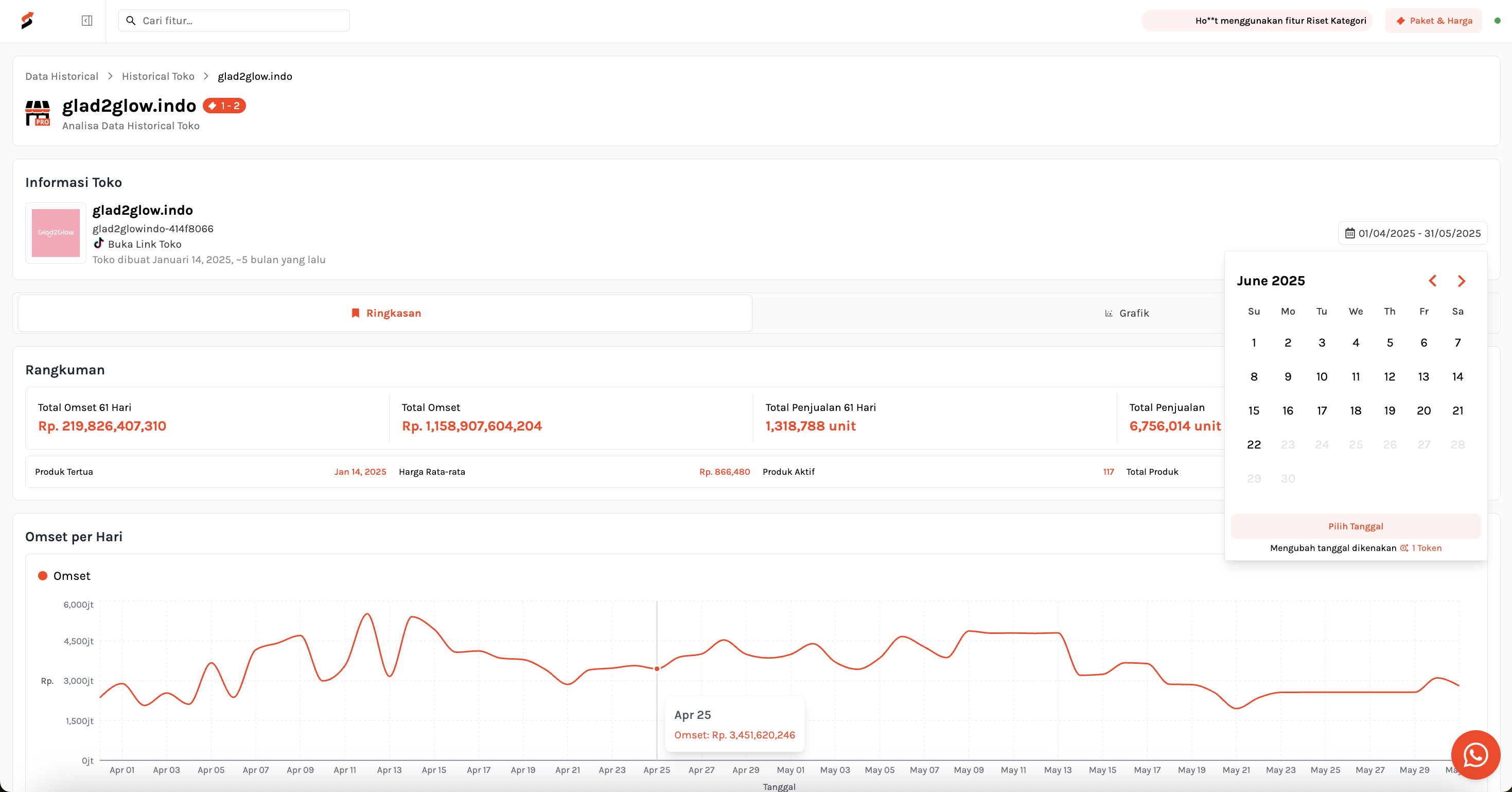Click the calendar icon in date range
This screenshot has width=1512, height=792.
1349,233
